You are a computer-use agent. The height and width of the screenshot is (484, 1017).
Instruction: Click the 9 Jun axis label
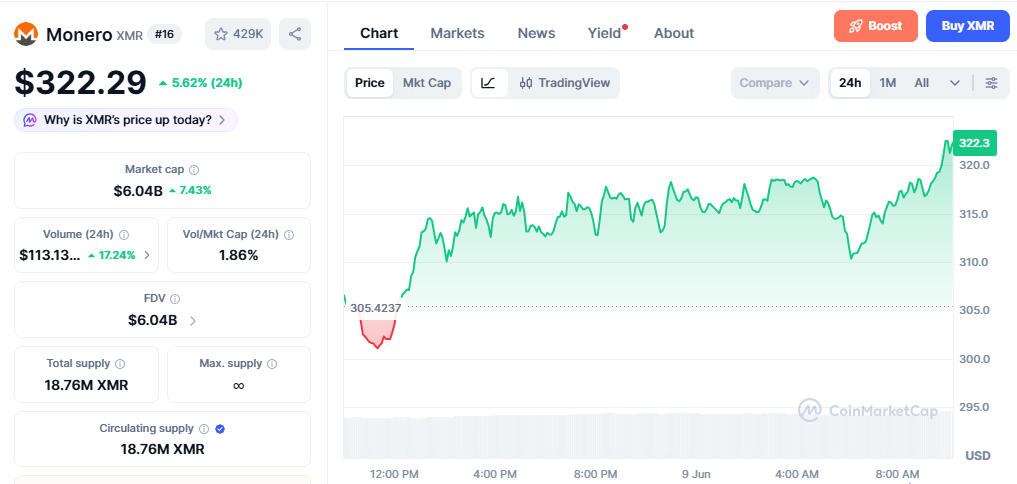tap(696, 474)
